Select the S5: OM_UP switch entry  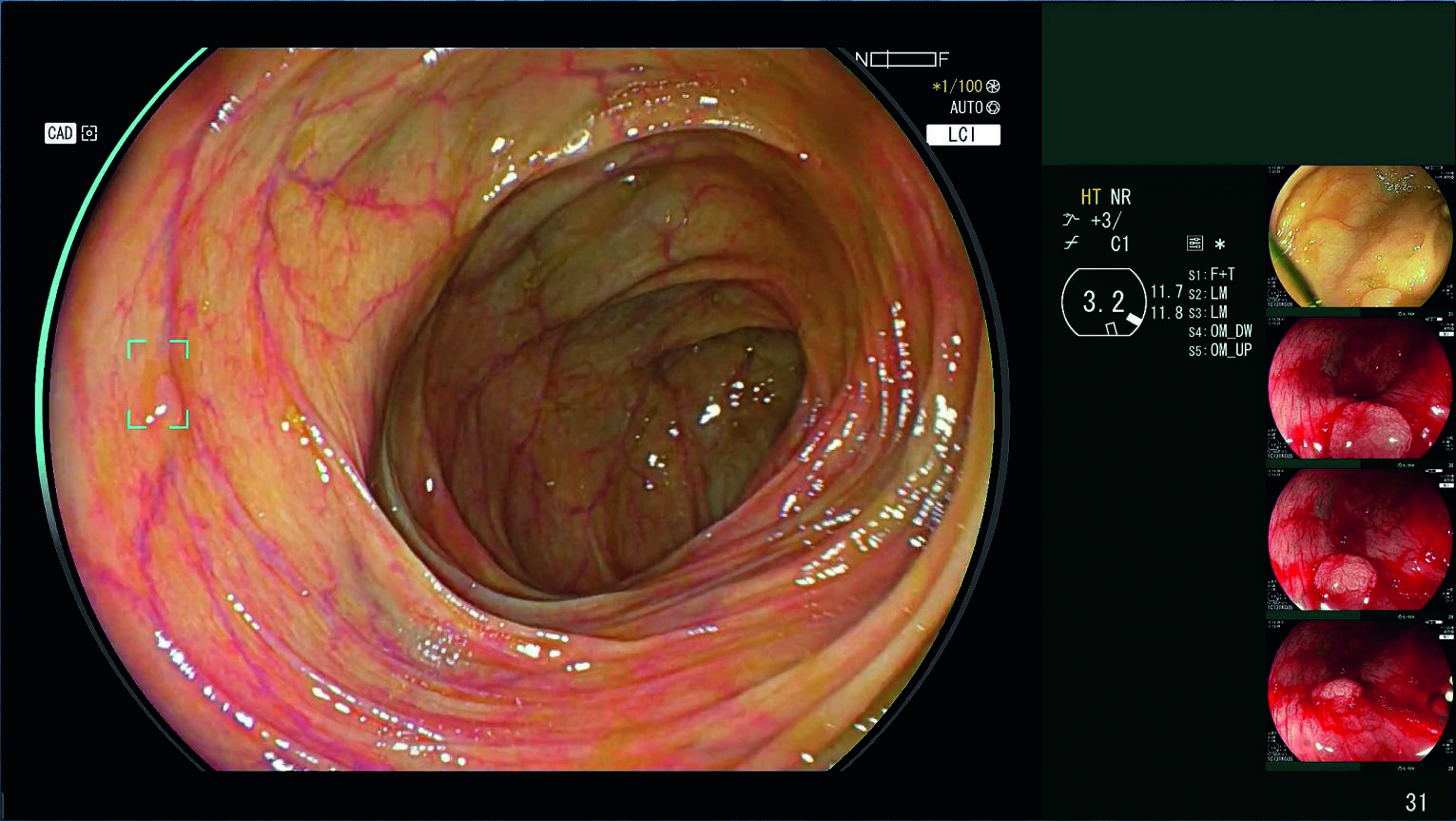pos(1220,351)
